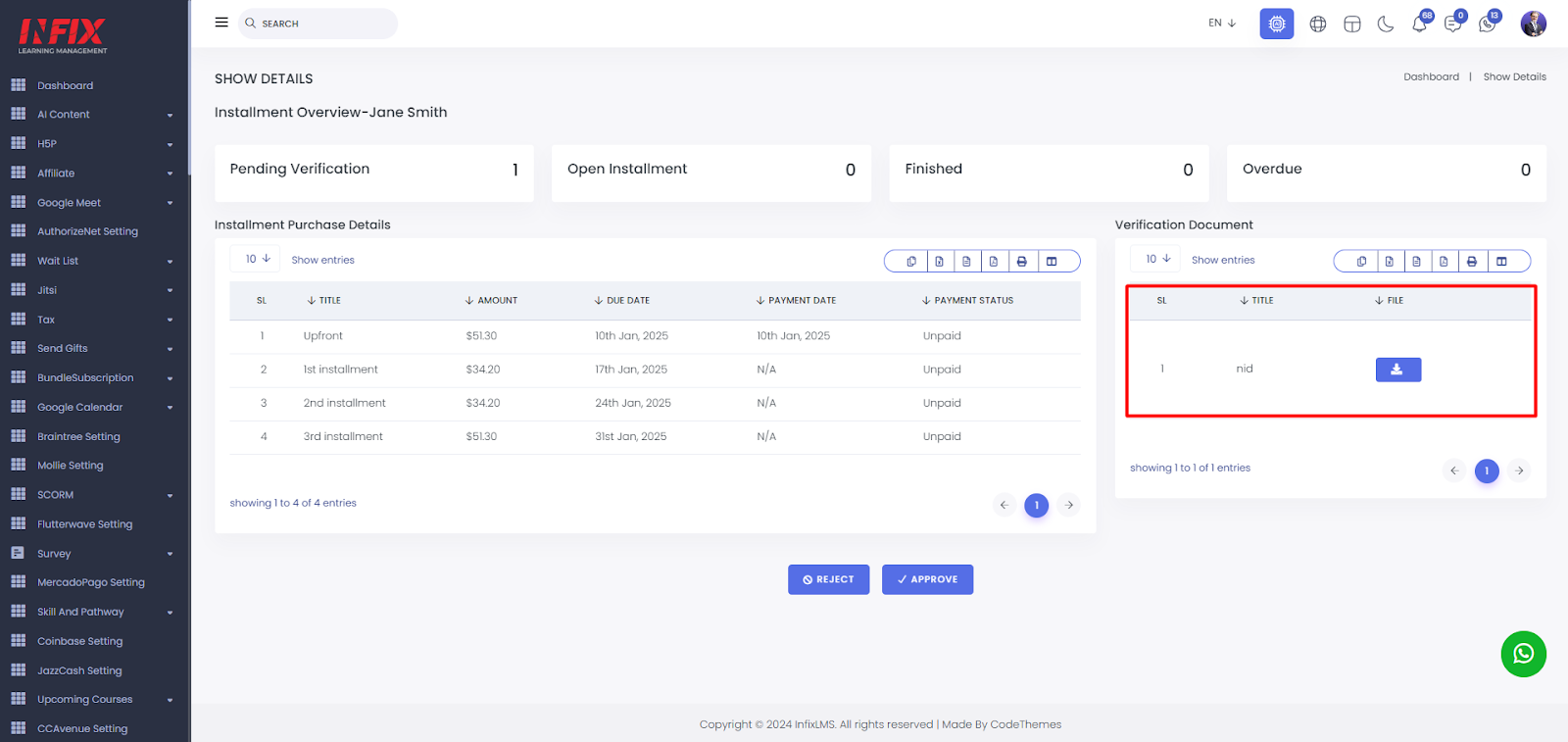The height and width of the screenshot is (742, 1568).
Task: Open the EN language dropdown
Action: (x=1222, y=23)
